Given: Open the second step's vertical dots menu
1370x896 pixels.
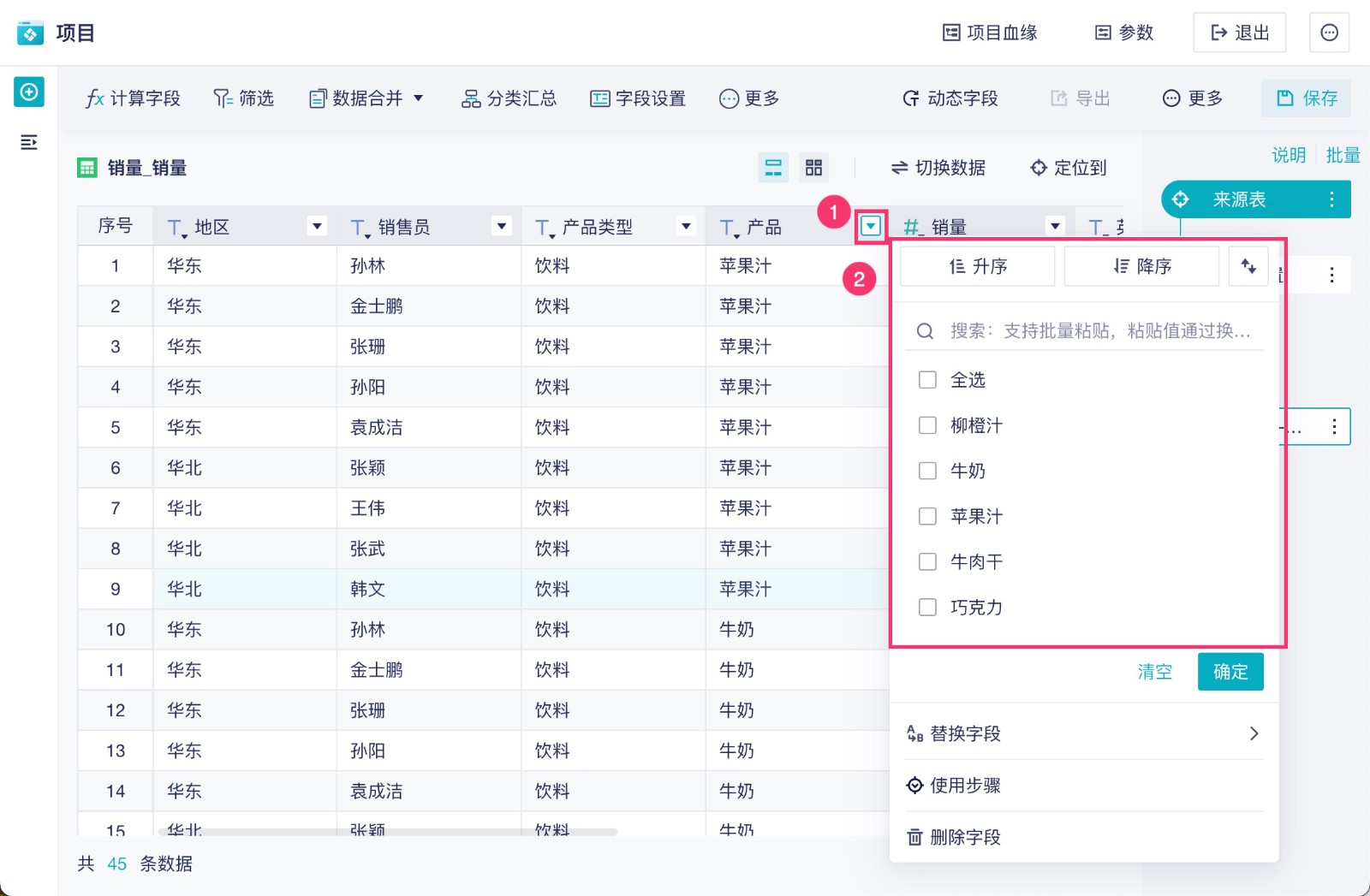Looking at the screenshot, I should point(1331,275).
